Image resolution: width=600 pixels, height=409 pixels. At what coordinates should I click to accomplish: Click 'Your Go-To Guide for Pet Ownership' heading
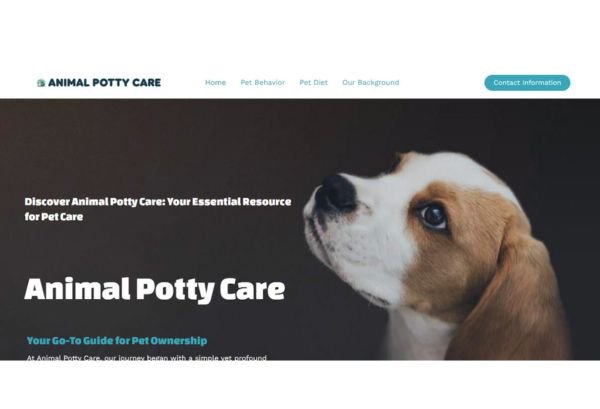pos(117,341)
